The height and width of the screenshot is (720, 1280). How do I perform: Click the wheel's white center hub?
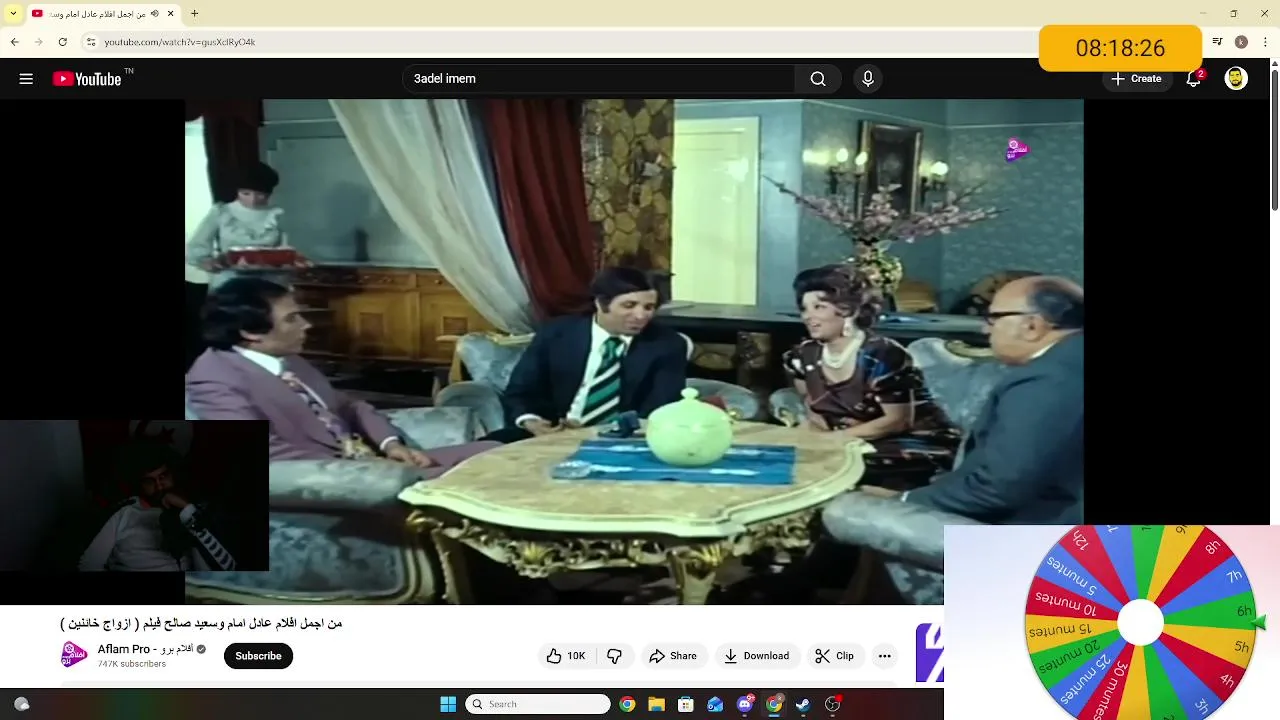coord(1140,624)
